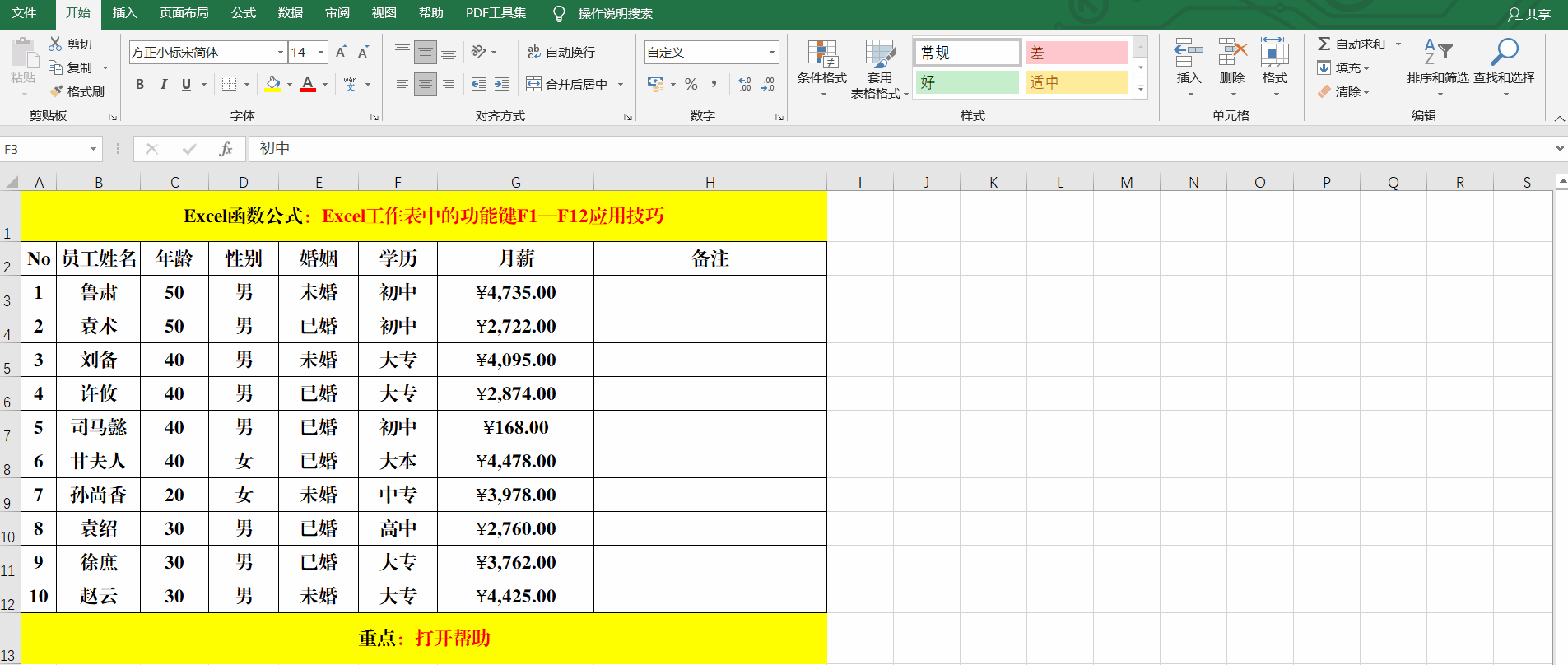Toggle italic formatting

(163, 84)
